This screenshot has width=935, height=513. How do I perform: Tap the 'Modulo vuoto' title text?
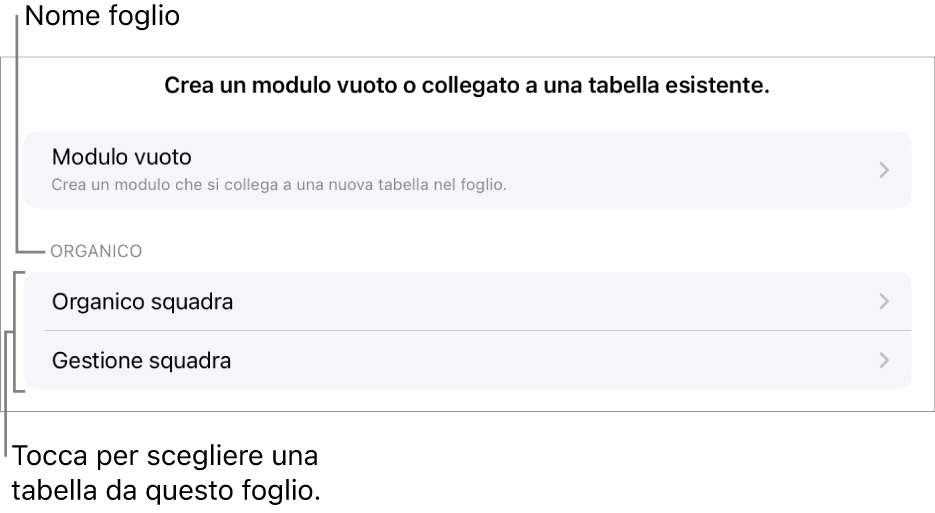pos(121,157)
